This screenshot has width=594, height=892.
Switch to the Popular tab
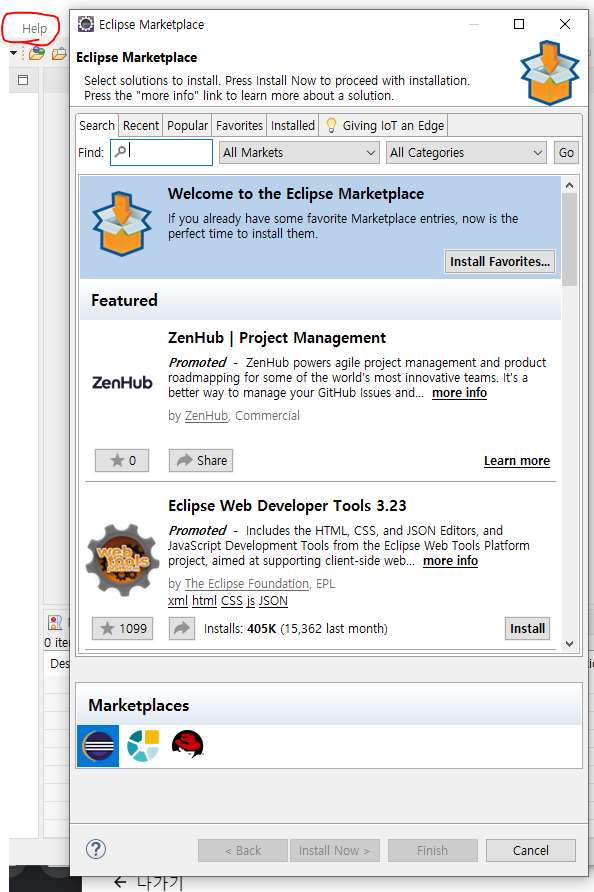187,125
